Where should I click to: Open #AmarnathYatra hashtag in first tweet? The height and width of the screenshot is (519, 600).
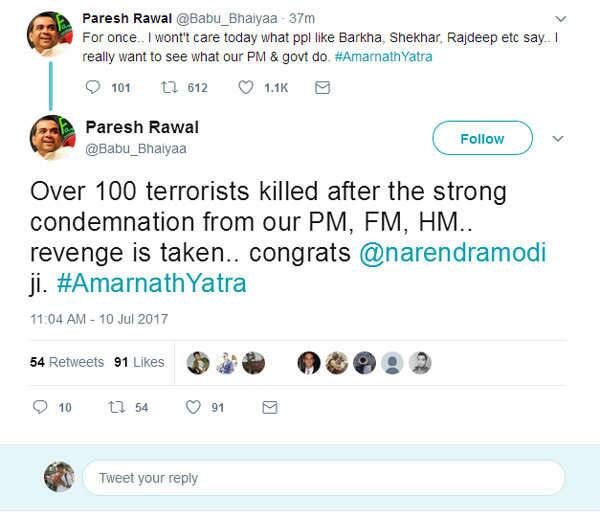(383, 57)
